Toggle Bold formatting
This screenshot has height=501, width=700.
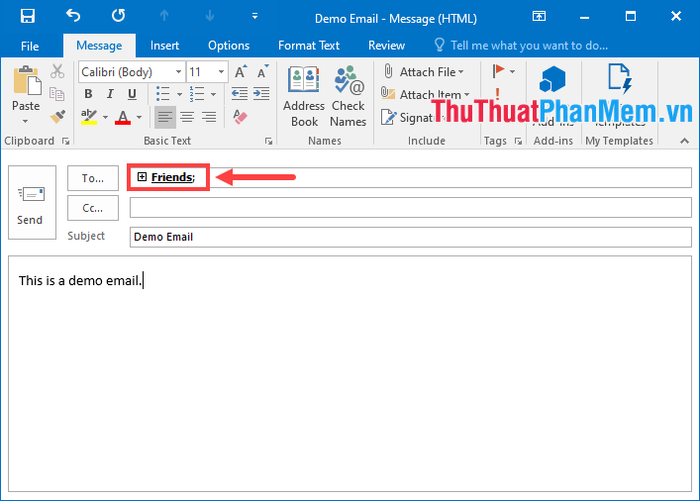click(88, 95)
